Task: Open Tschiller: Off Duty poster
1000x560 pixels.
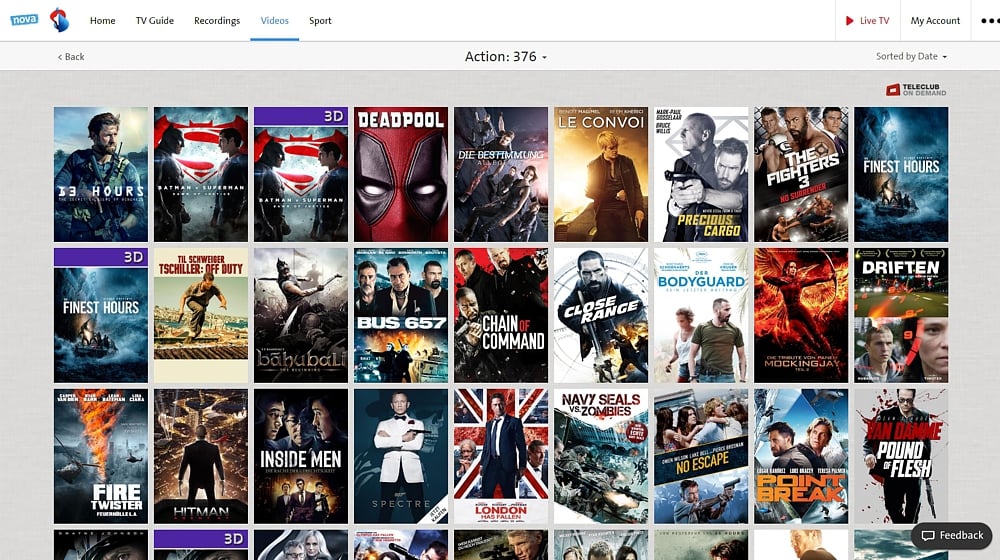Action: tap(201, 315)
